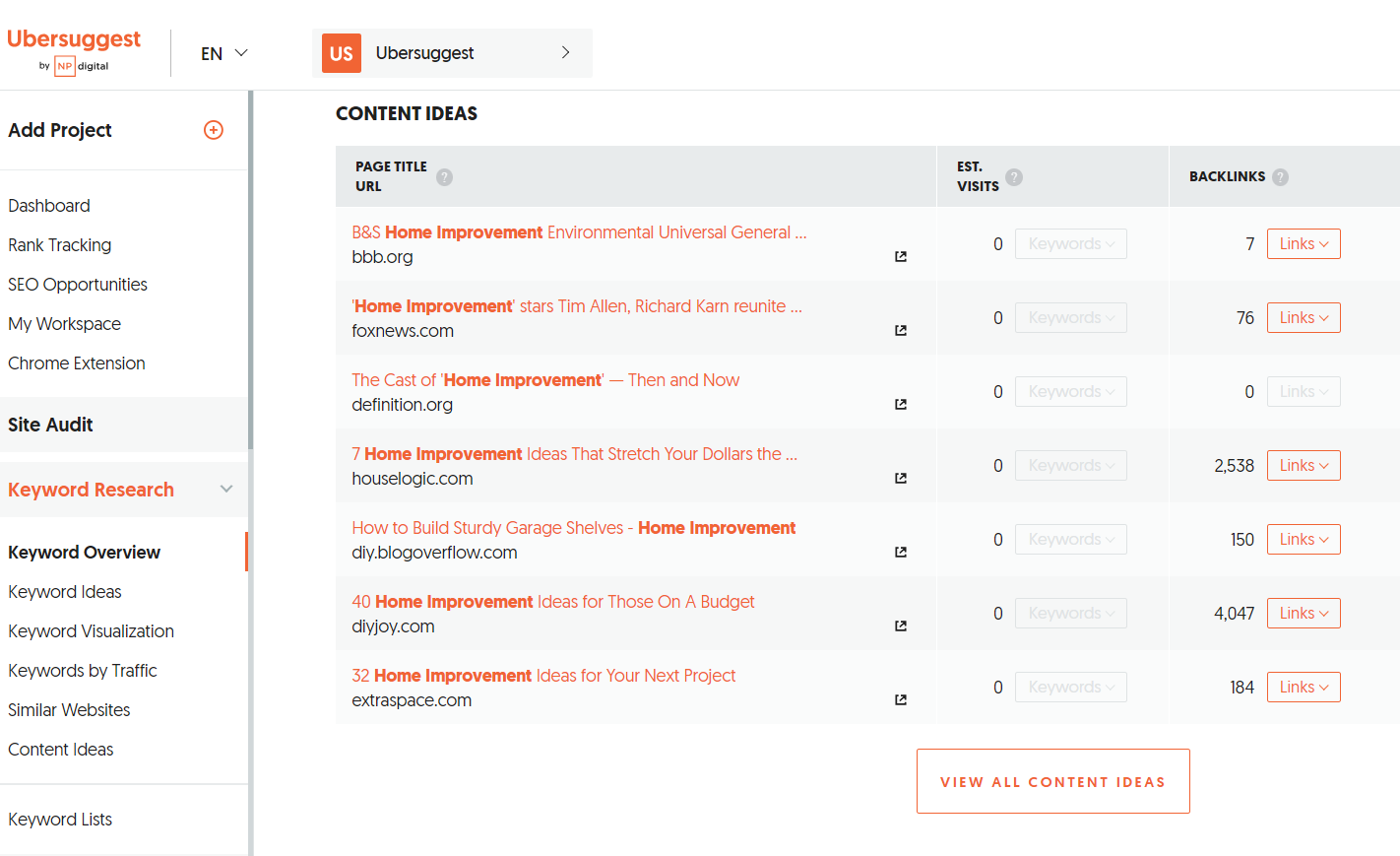Go to Dashboard in sidebar
Image resolution: width=1400 pixels, height=856 pixels.
pyautogui.click(x=49, y=206)
